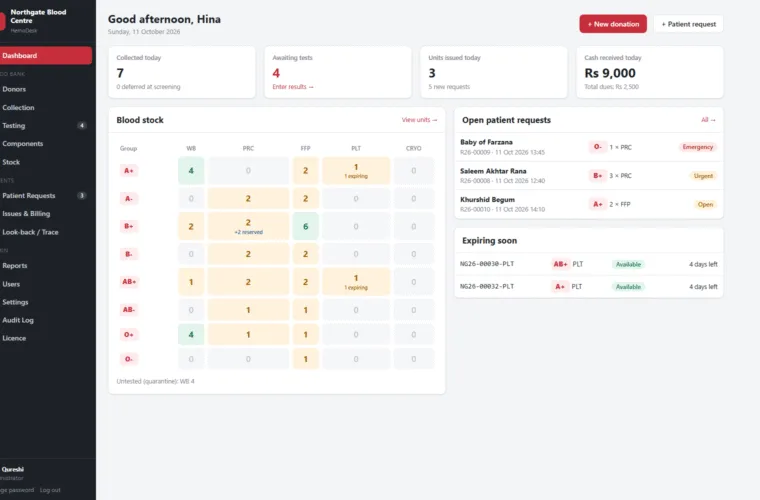Click the Patient Requests count badge 3

tap(82, 196)
